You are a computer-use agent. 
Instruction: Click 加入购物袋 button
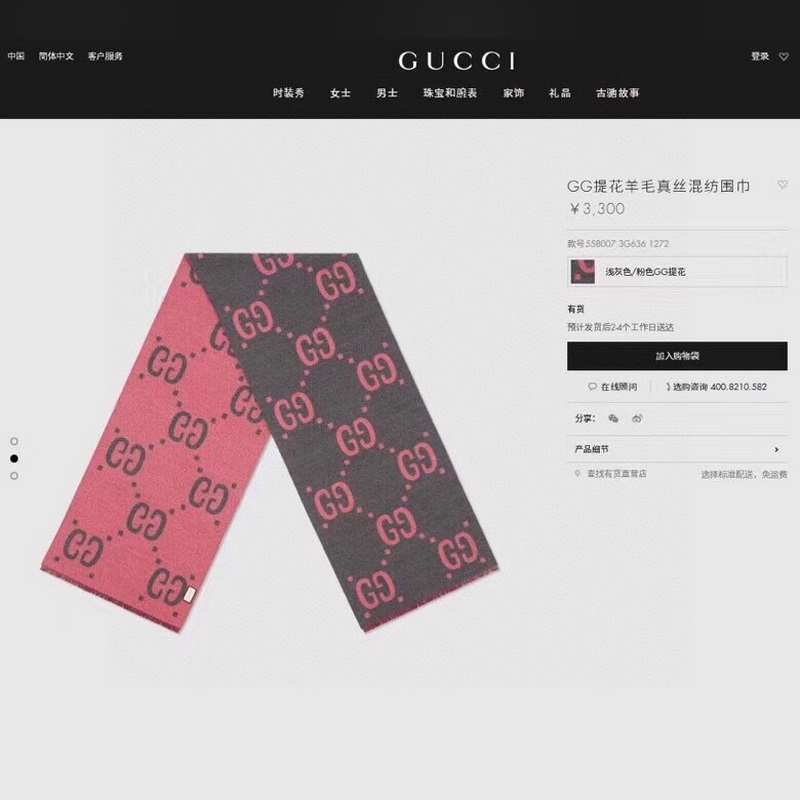[677, 356]
